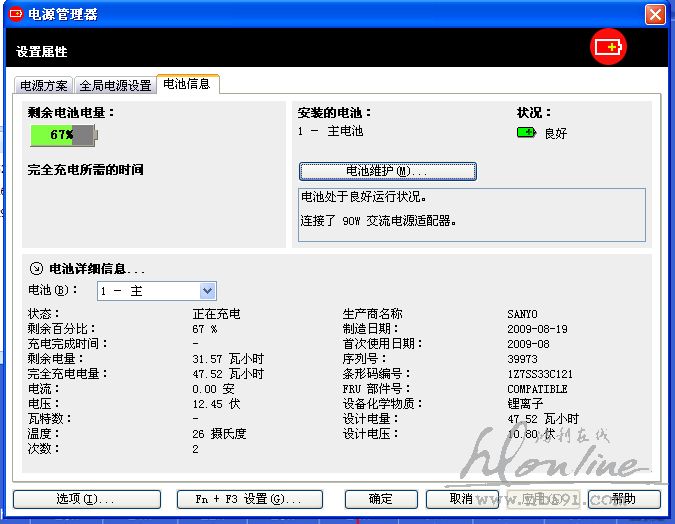Click the manufacture date 2009-08-19
This screenshot has width=675, height=524.
click(537, 329)
